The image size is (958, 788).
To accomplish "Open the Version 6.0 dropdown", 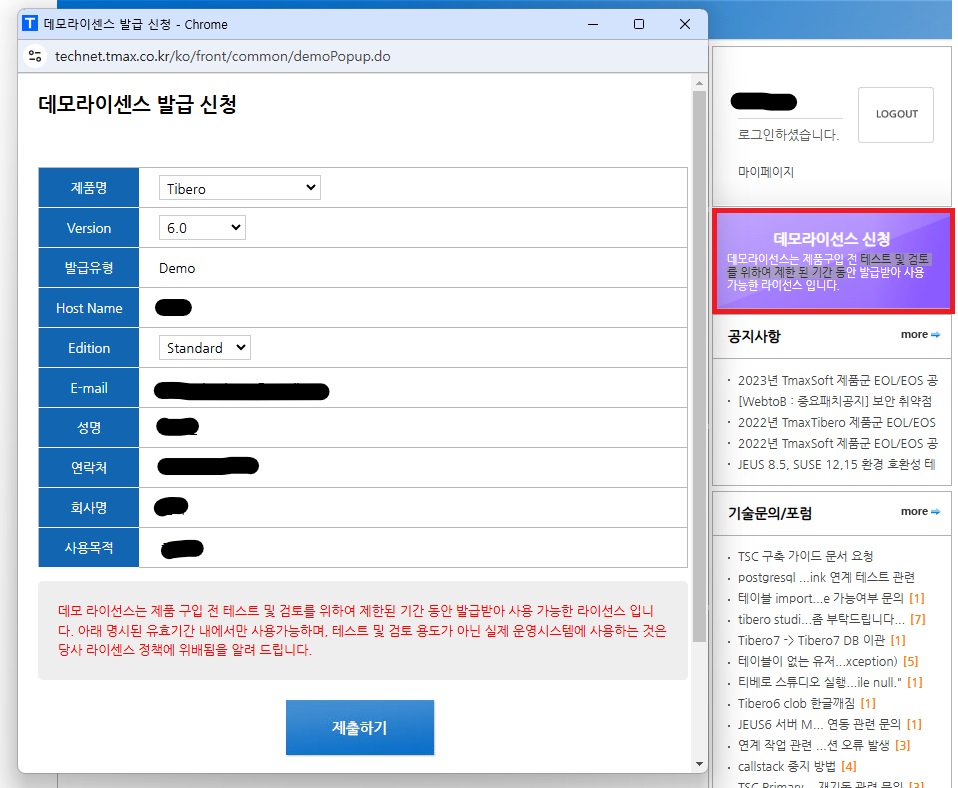I will point(202,228).
